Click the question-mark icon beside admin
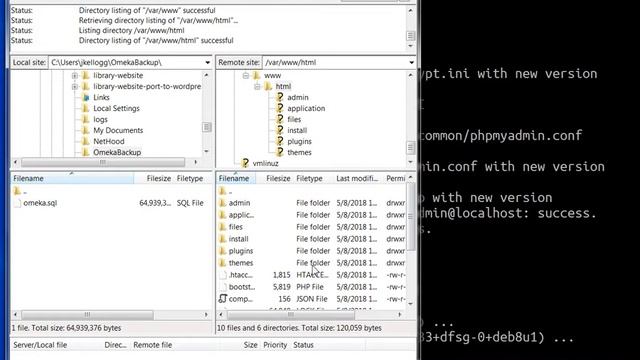This screenshot has width=640, height=360. (x=280, y=97)
